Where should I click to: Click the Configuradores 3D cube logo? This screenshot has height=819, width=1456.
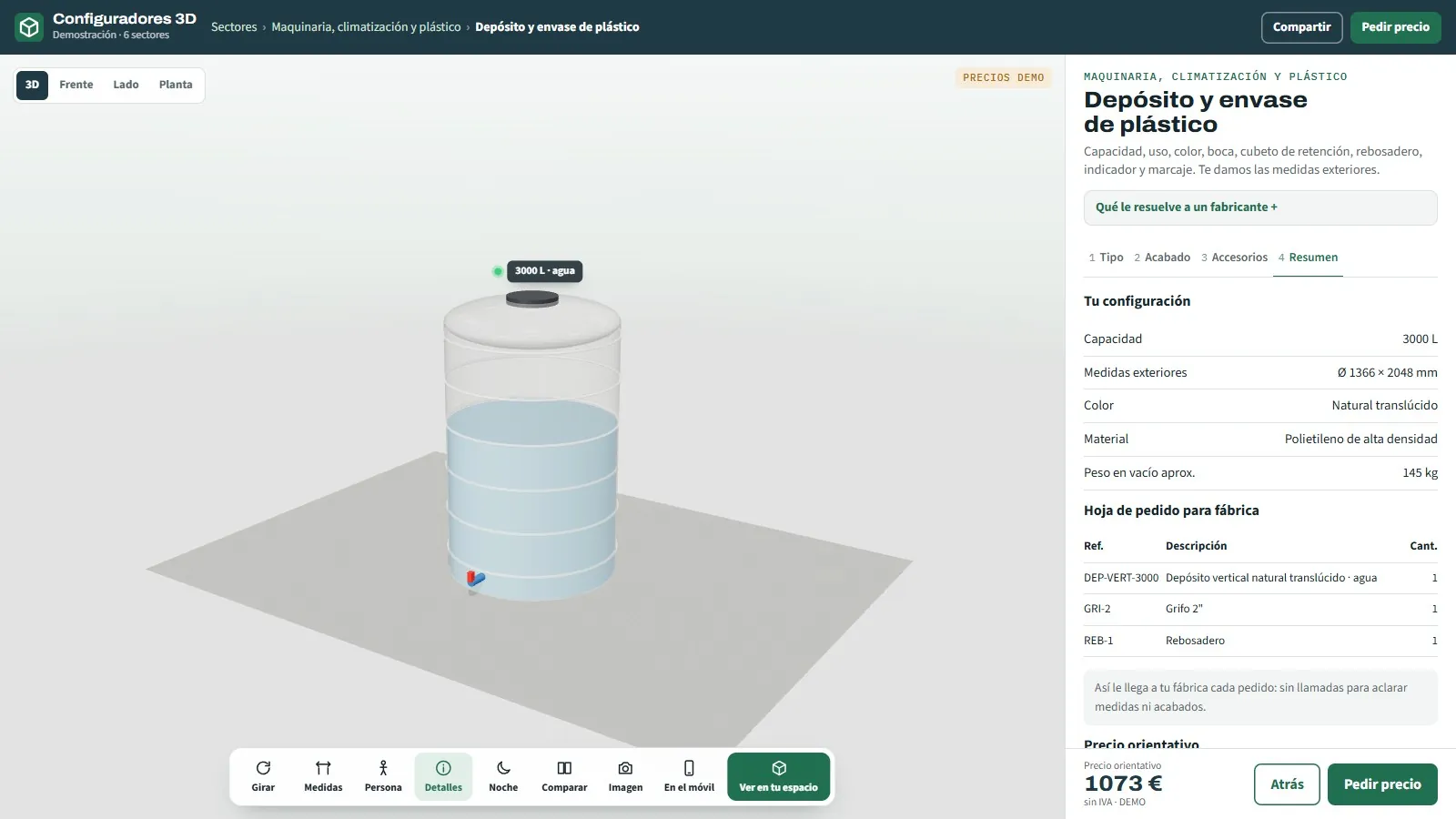tap(29, 27)
